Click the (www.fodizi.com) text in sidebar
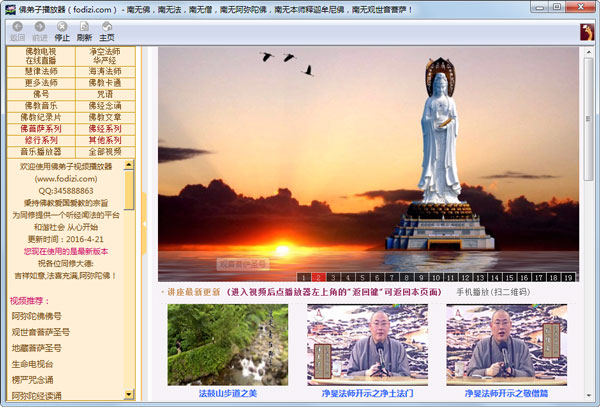 point(66,179)
